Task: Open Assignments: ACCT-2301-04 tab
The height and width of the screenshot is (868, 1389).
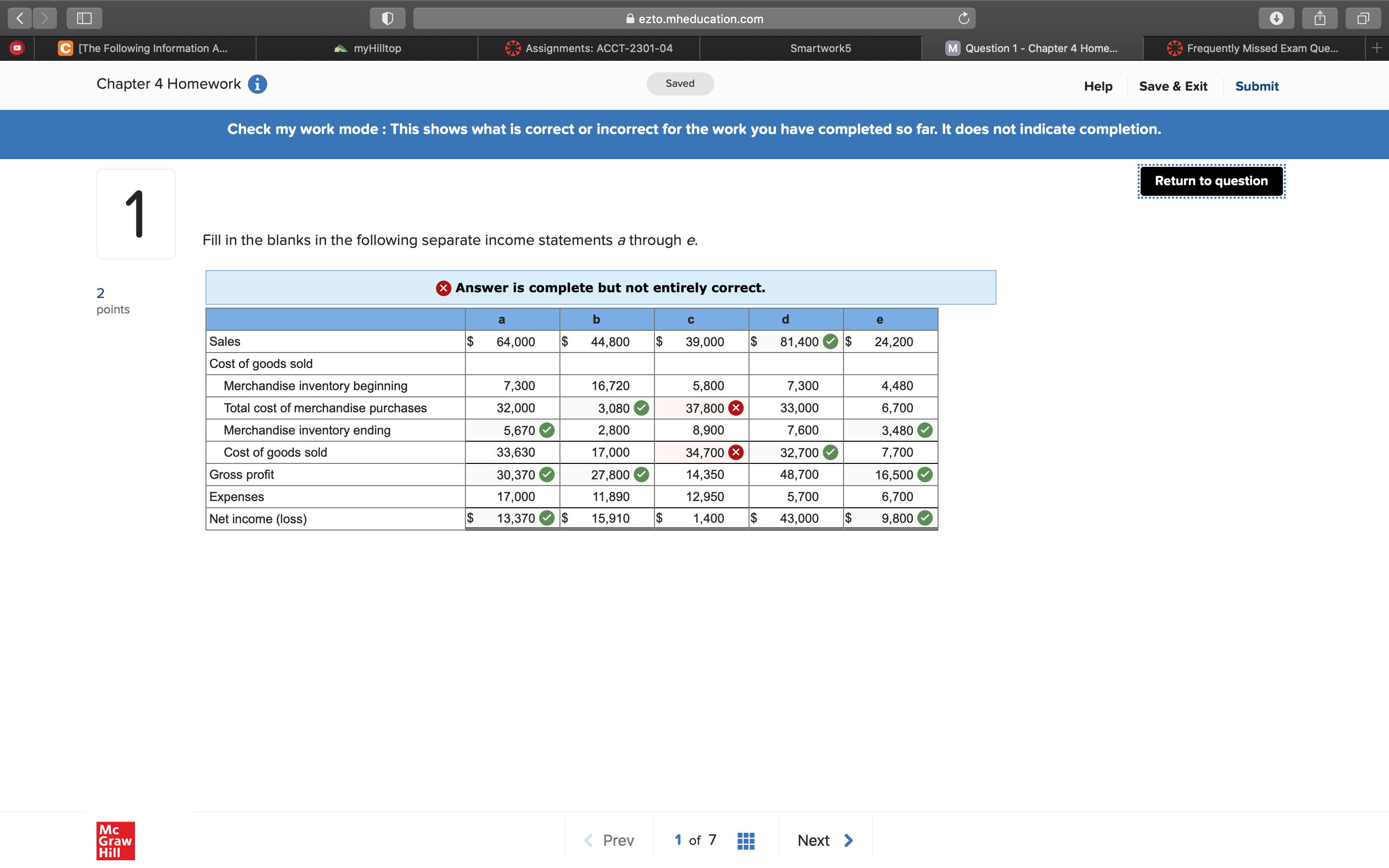Action: 589,48
